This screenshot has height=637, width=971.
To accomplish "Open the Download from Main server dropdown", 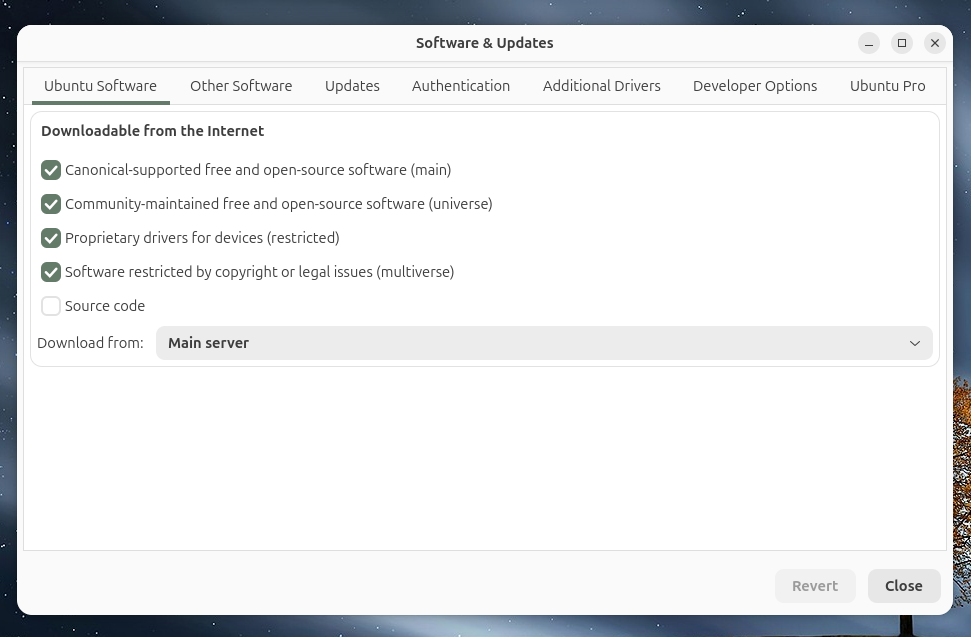I will tap(544, 343).
